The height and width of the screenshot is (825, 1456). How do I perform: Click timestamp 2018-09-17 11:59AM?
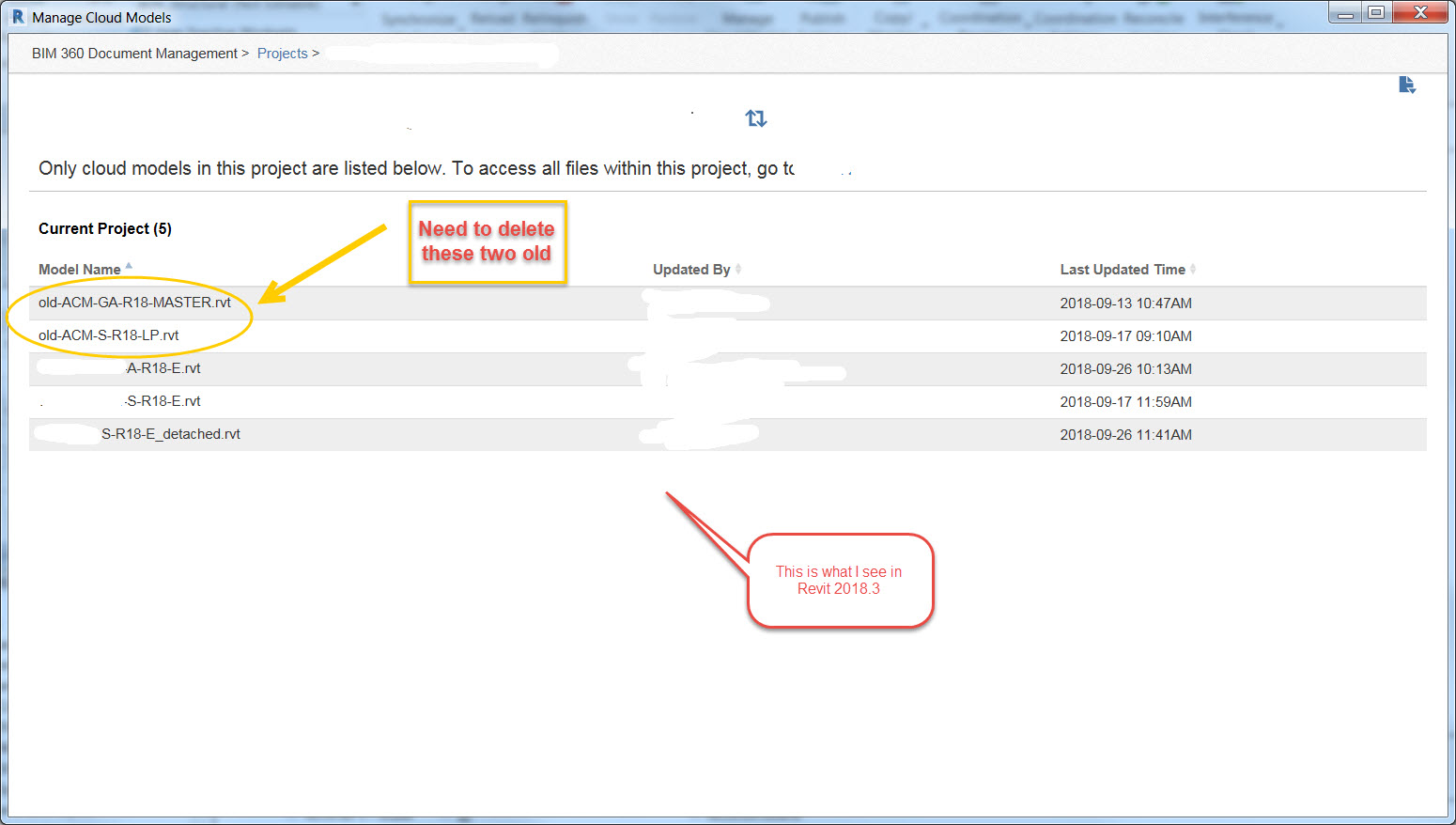click(x=1125, y=402)
